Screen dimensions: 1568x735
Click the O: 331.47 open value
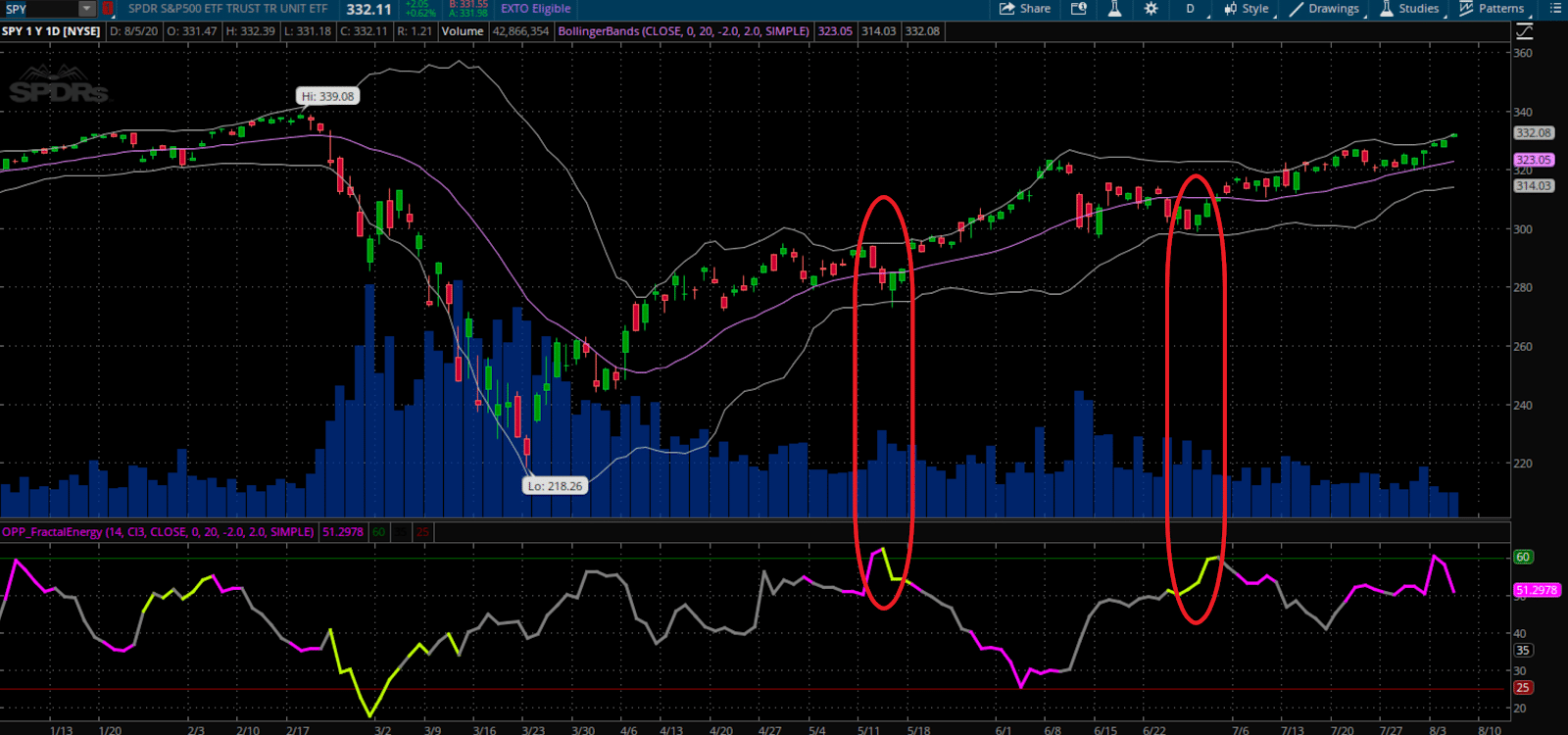pos(192,31)
